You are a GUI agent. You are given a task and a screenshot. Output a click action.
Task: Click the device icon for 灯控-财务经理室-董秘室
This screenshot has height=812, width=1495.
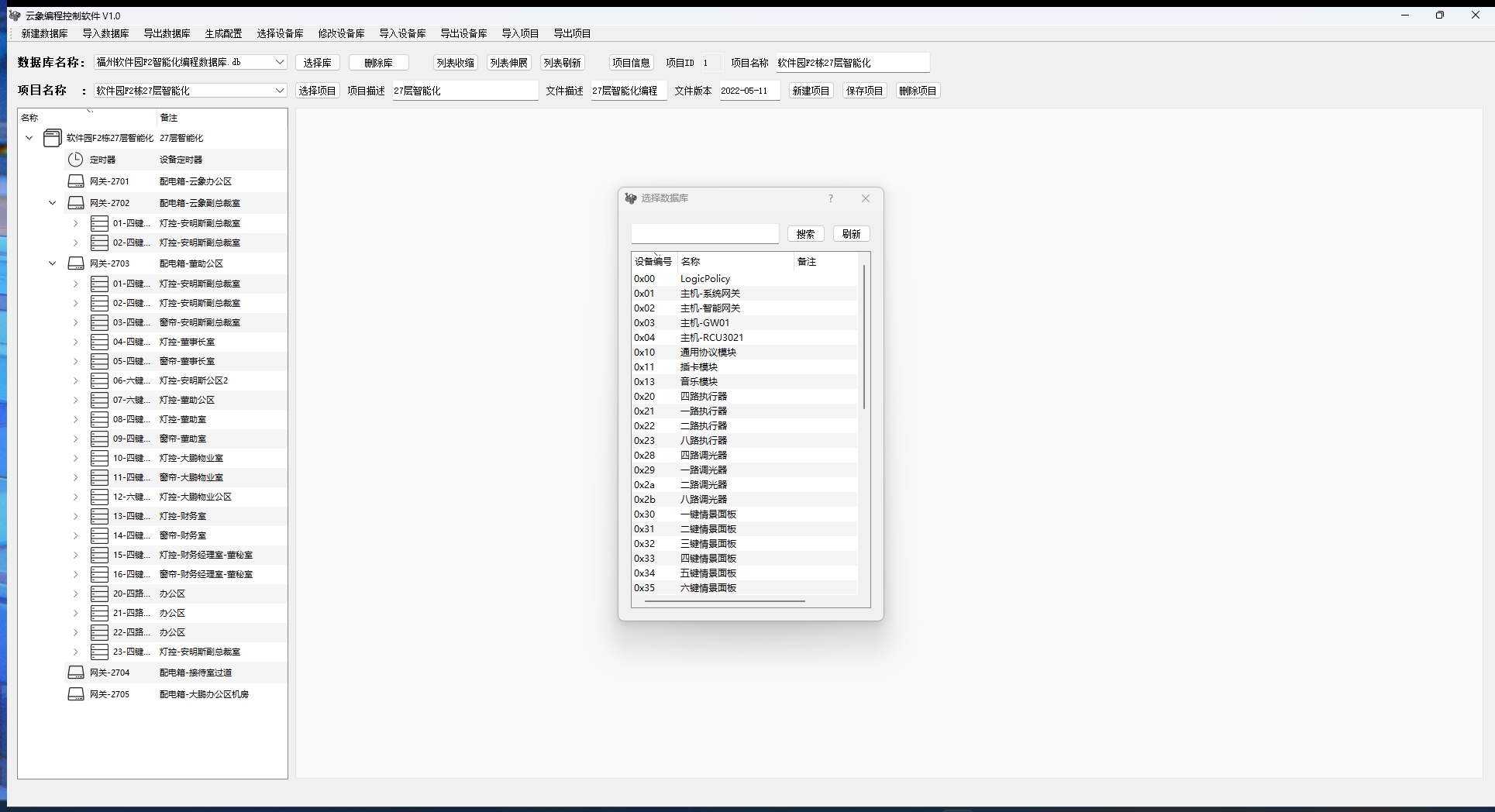point(99,555)
